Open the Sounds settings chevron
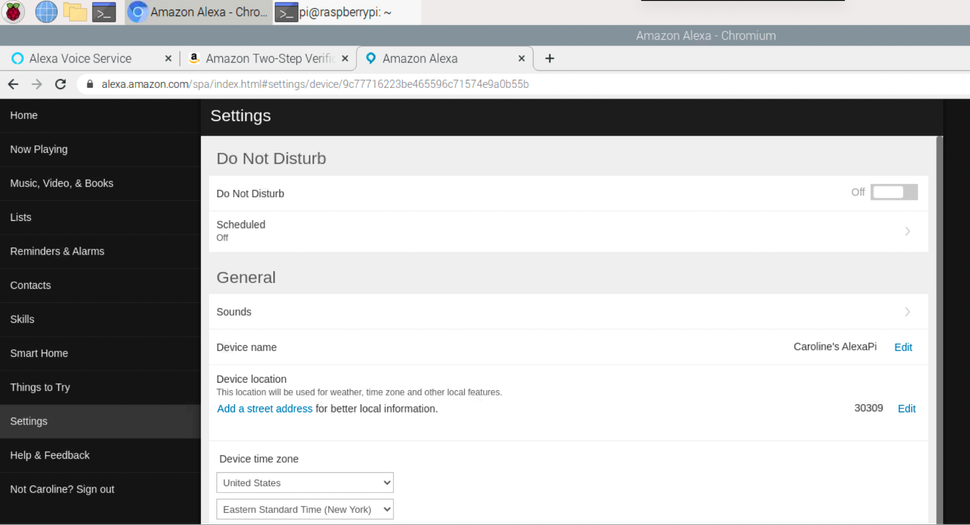The height and width of the screenshot is (525, 970). [x=907, y=312]
